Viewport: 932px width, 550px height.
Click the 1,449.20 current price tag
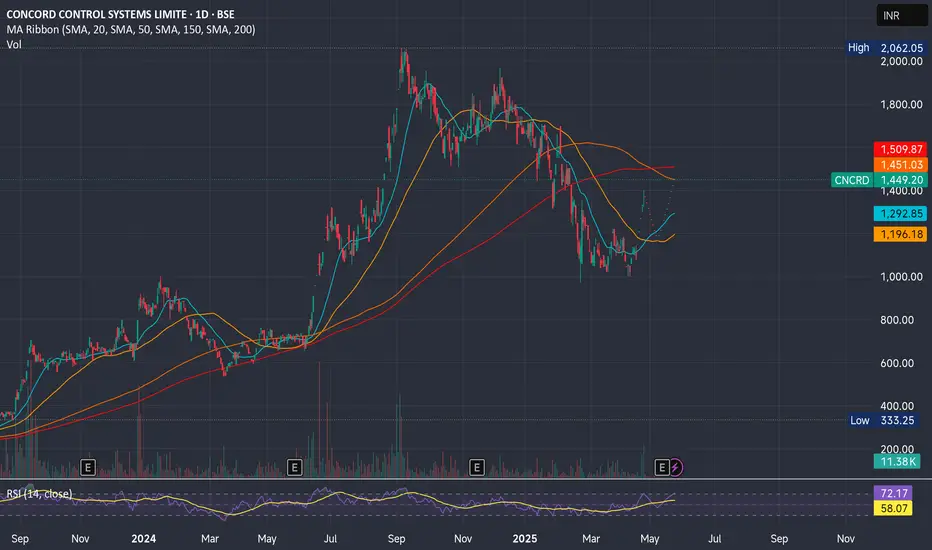coord(901,180)
